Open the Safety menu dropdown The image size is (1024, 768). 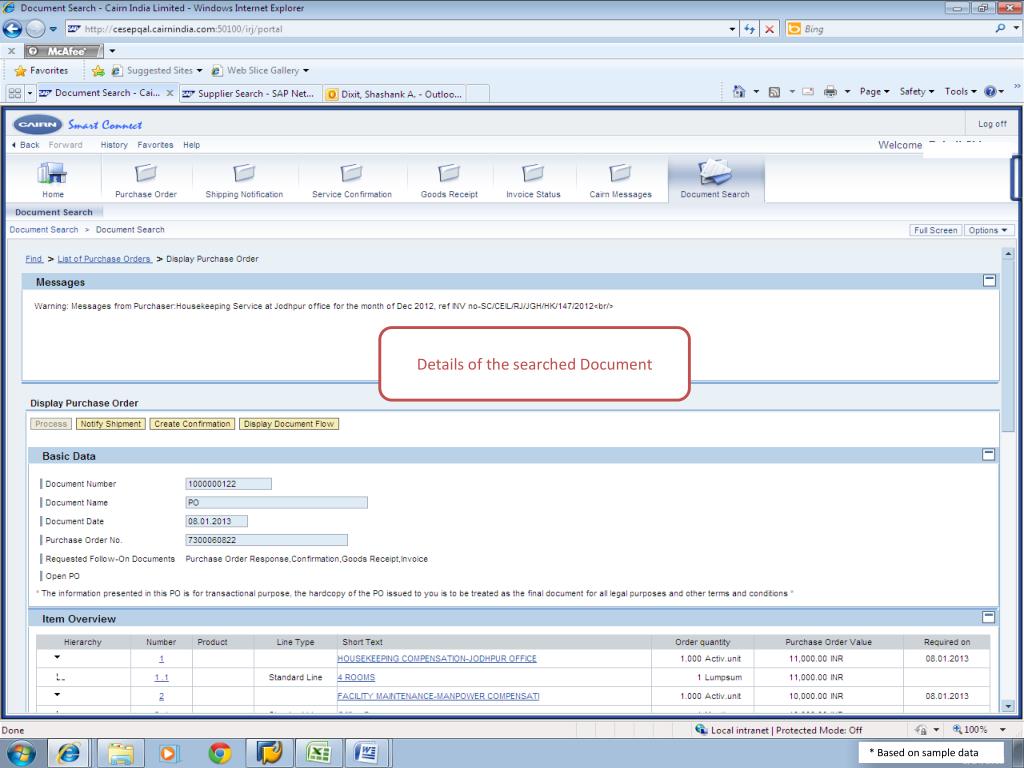916,91
